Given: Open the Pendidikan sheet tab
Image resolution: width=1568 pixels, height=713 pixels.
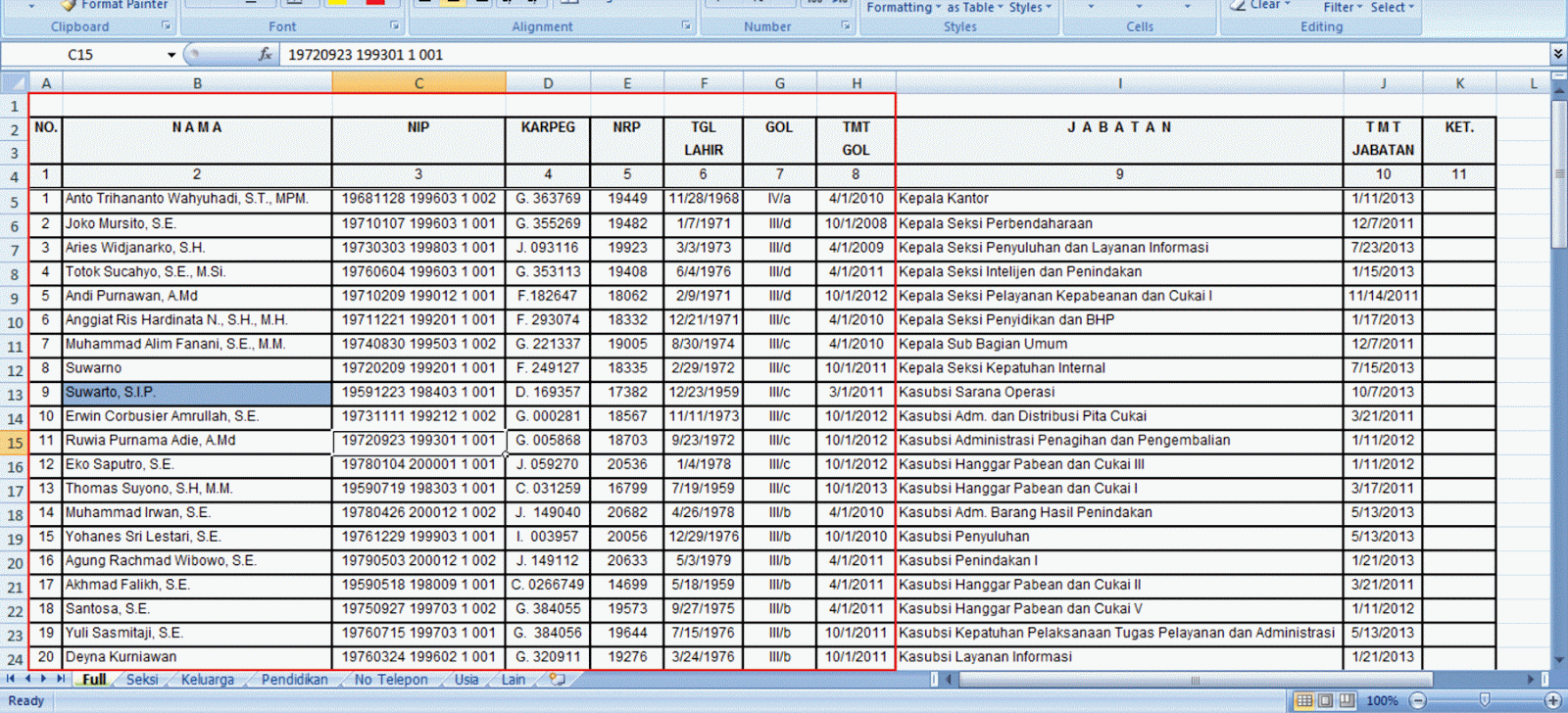Looking at the screenshot, I should coord(294,679).
